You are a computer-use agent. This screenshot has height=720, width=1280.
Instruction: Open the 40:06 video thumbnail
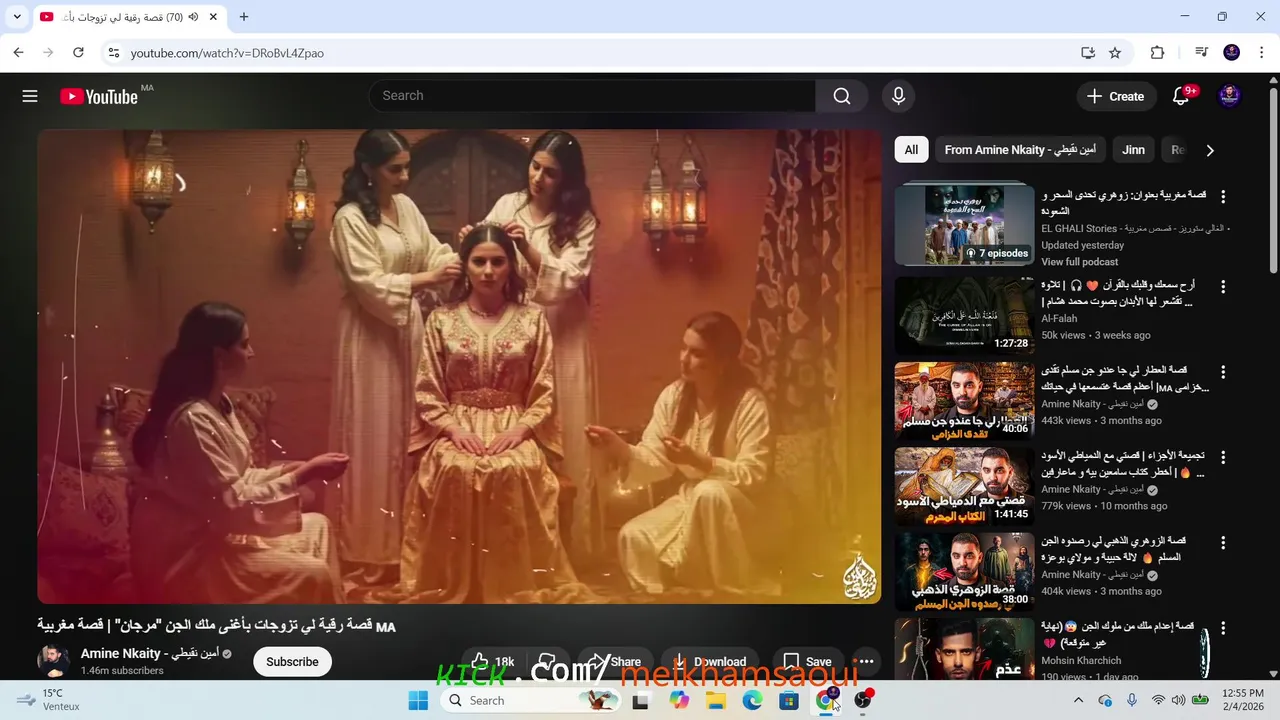pyautogui.click(x=964, y=401)
